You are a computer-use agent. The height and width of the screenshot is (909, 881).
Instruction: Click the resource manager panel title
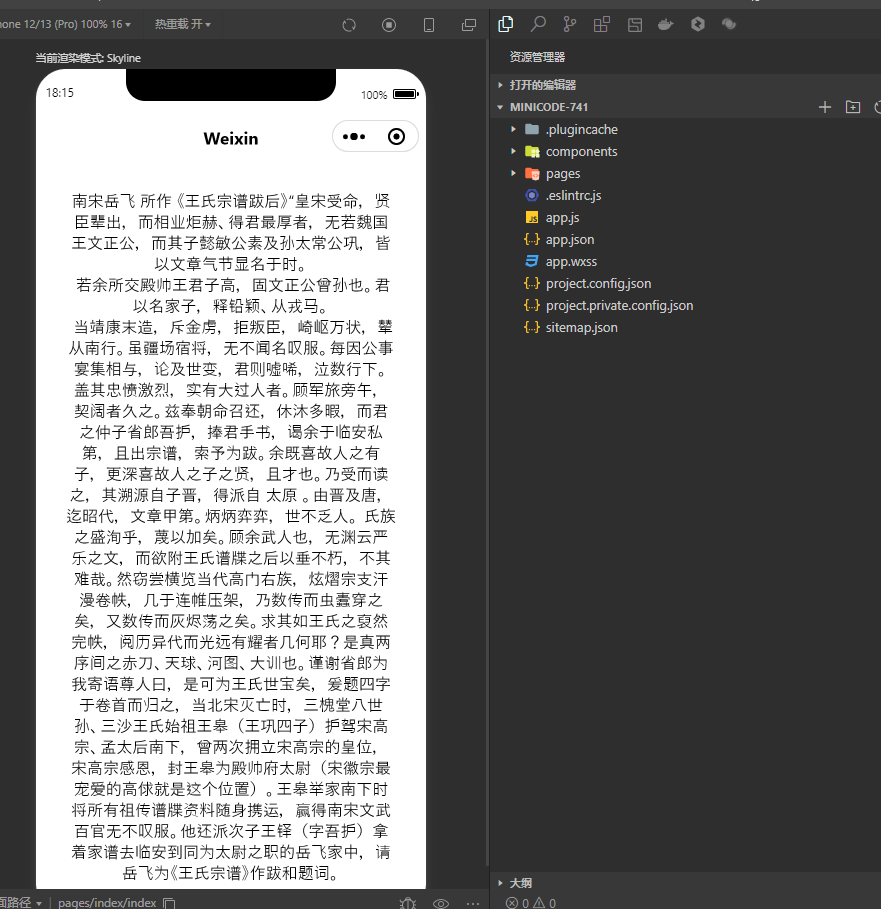(x=537, y=57)
